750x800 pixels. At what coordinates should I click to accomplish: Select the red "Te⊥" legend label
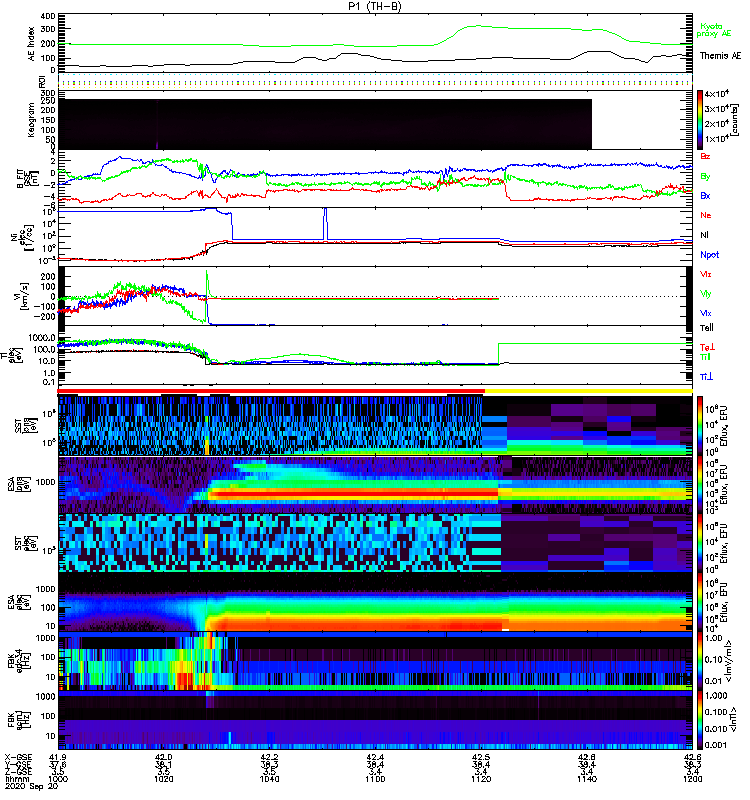707,347
